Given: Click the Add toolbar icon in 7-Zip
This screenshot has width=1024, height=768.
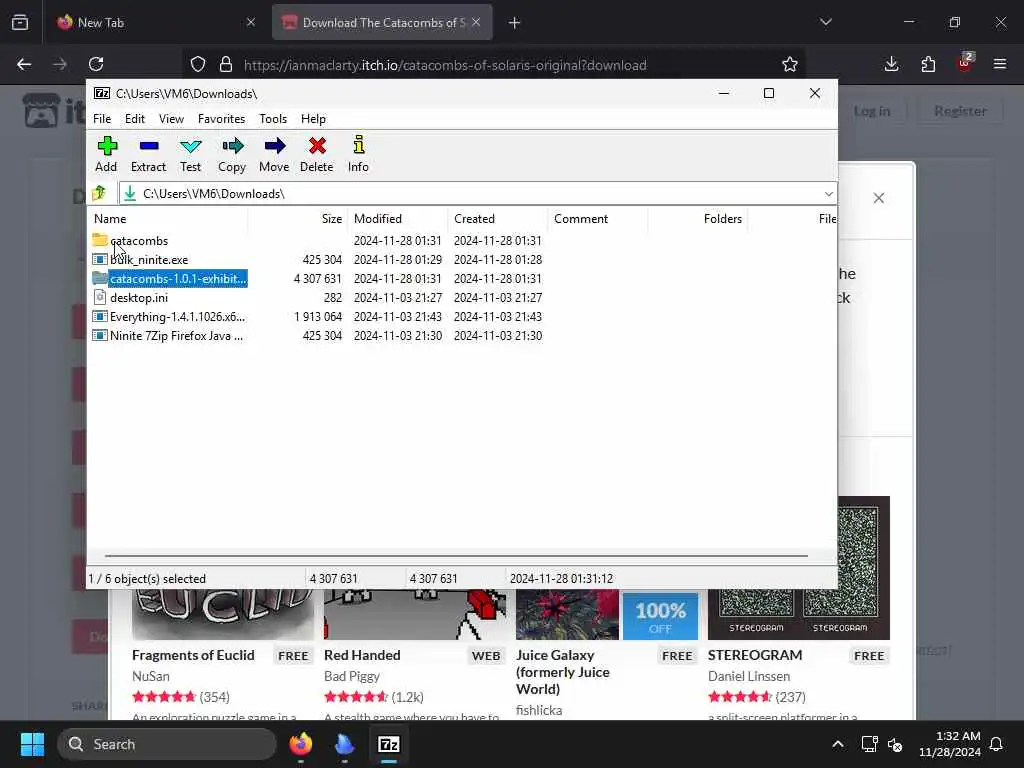Looking at the screenshot, I should tap(106, 154).
